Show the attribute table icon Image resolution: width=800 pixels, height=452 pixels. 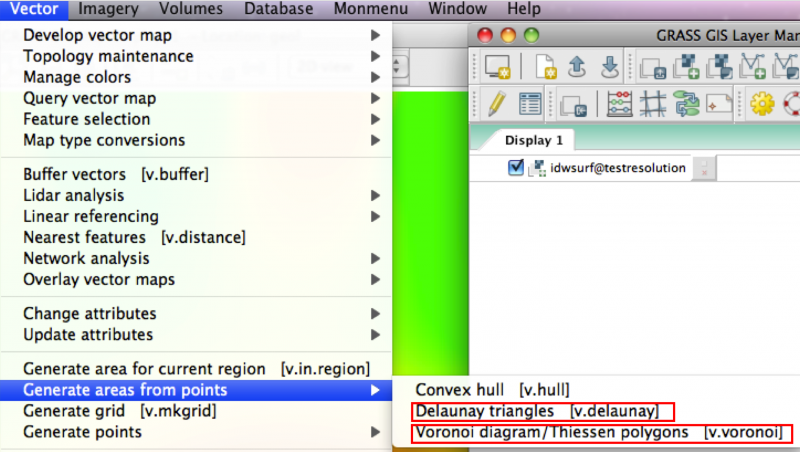(x=529, y=103)
